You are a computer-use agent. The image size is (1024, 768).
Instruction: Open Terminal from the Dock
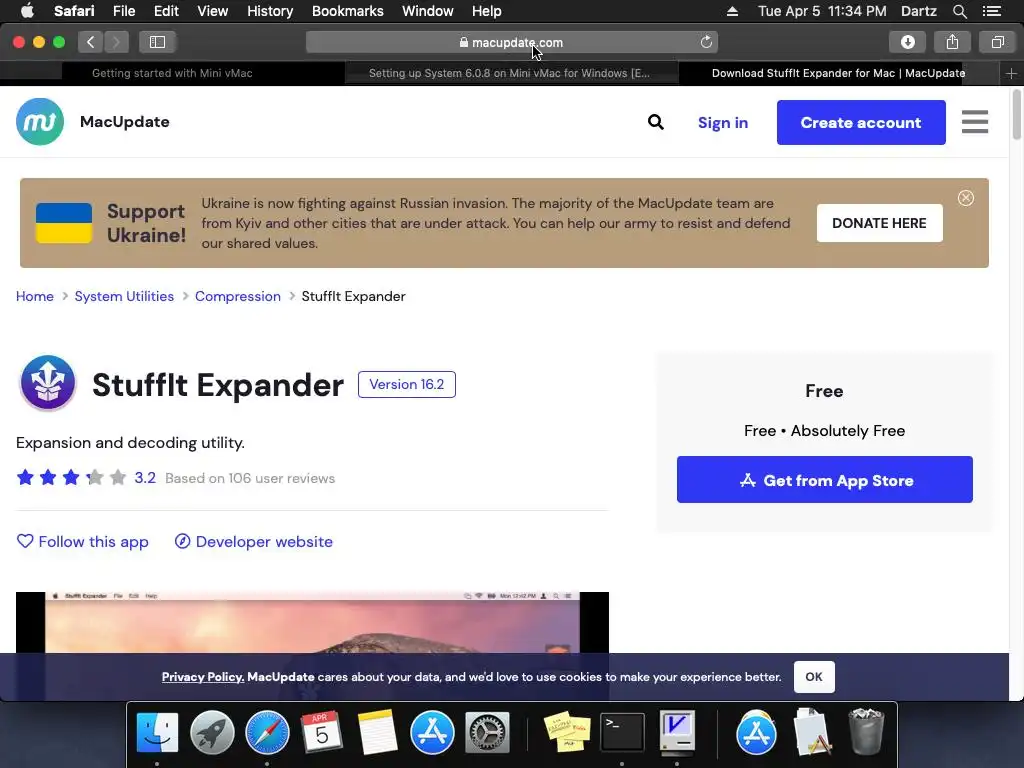pyautogui.click(x=622, y=732)
